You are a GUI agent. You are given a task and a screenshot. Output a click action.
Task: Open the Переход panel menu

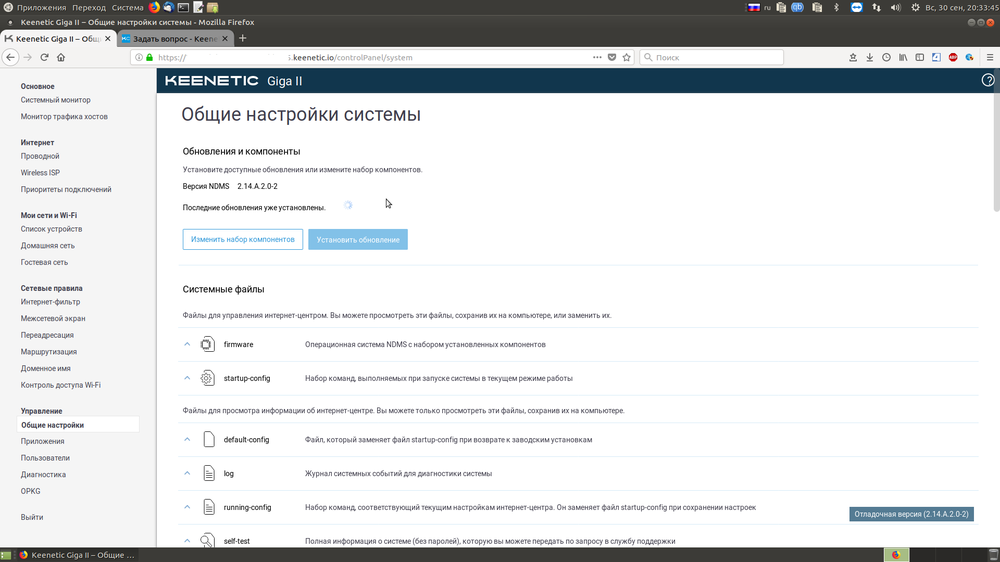(89, 8)
